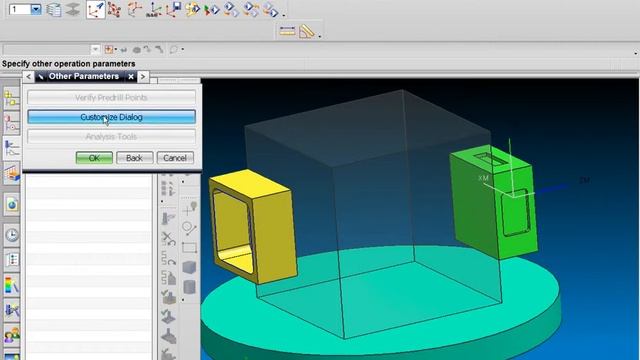
Task: Select the highlighted WCS dynamics icon
Action: pos(96,9)
